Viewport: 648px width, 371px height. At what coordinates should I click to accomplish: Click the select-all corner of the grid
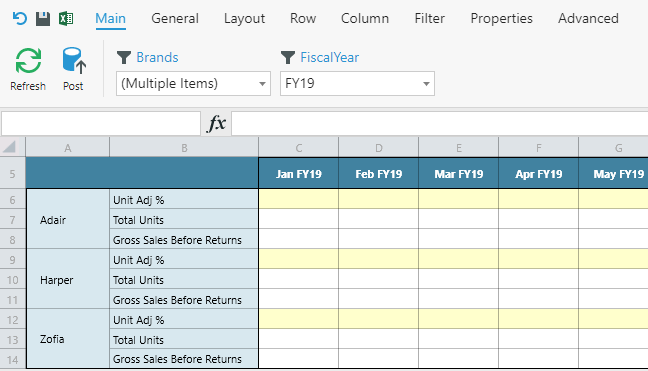[x=13, y=147]
